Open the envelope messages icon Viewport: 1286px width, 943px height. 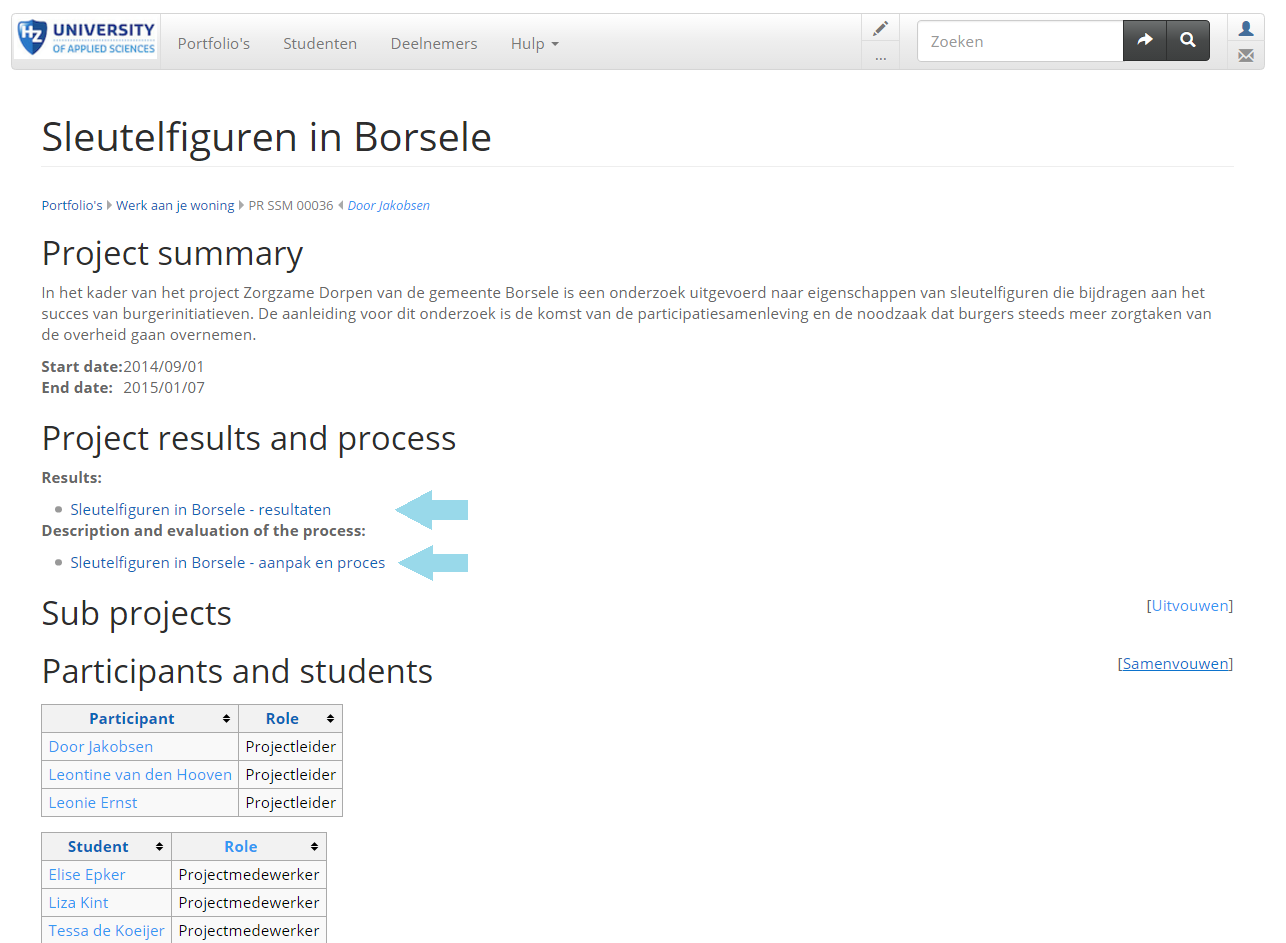pos(1246,56)
